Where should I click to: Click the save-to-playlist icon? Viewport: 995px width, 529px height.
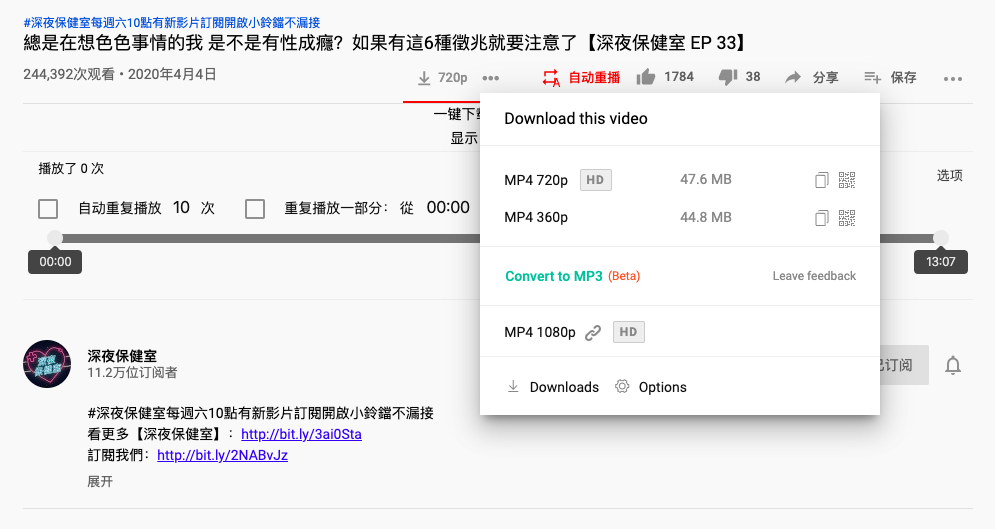tap(873, 77)
